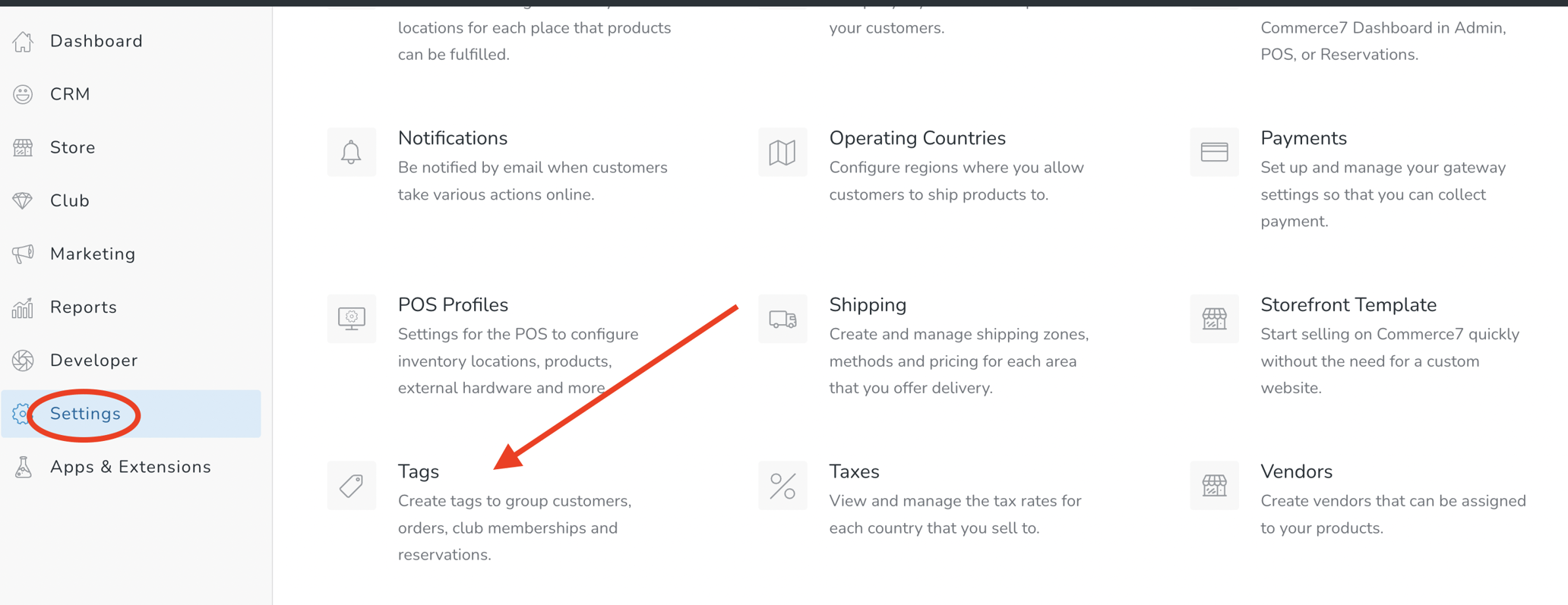This screenshot has width=1568, height=605.
Task: Select the Reports bar chart icon
Action: tap(24, 307)
